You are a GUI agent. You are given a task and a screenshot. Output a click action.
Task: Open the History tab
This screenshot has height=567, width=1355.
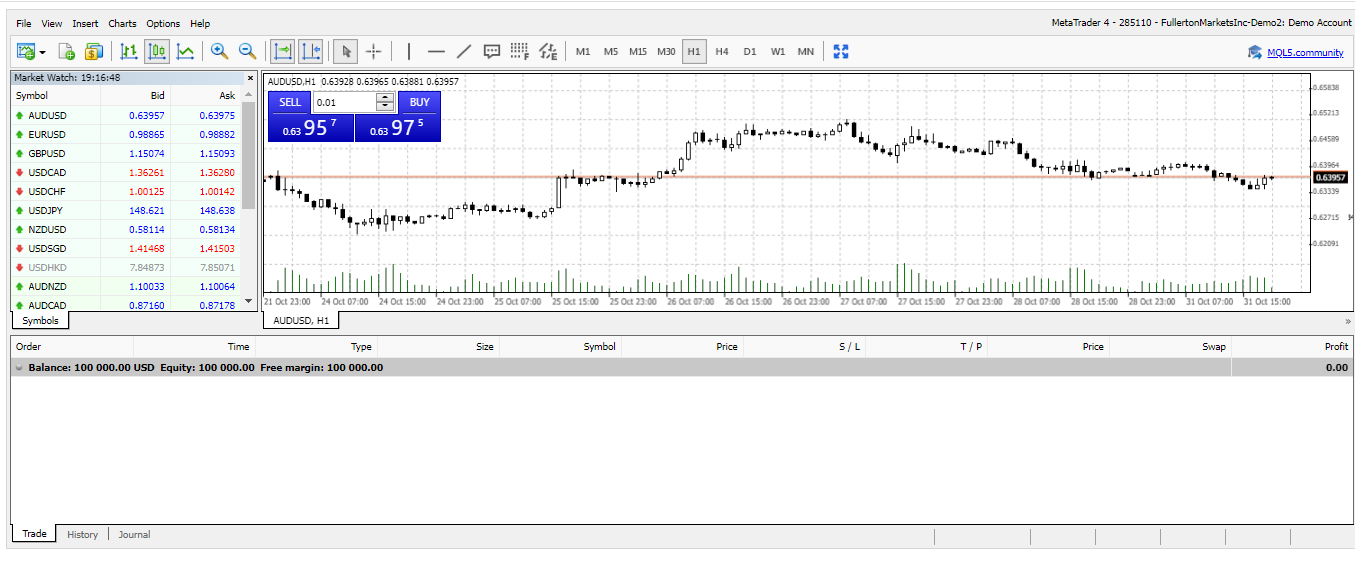[x=83, y=535]
